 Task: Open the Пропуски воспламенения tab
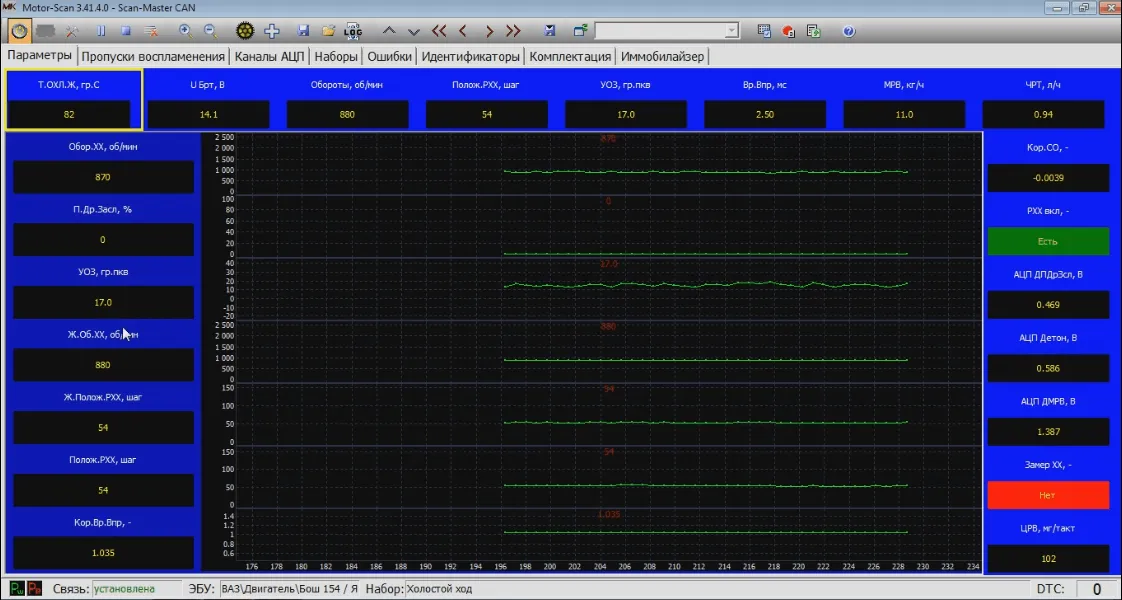153,56
